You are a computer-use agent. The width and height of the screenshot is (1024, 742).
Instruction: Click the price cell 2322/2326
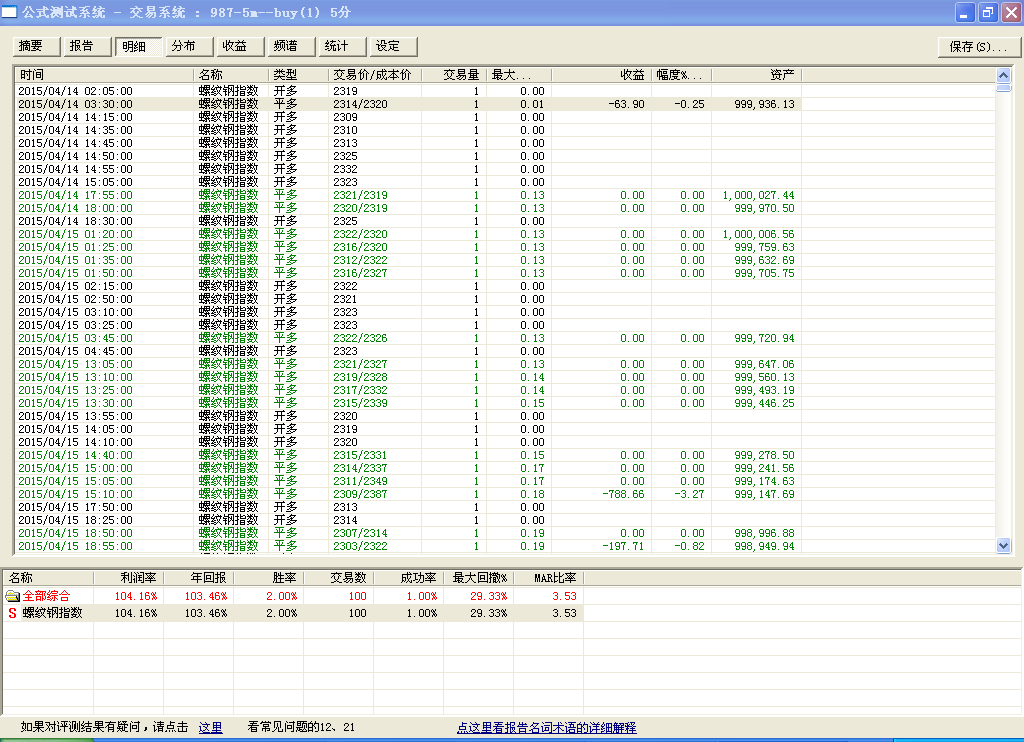[x=360, y=338]
